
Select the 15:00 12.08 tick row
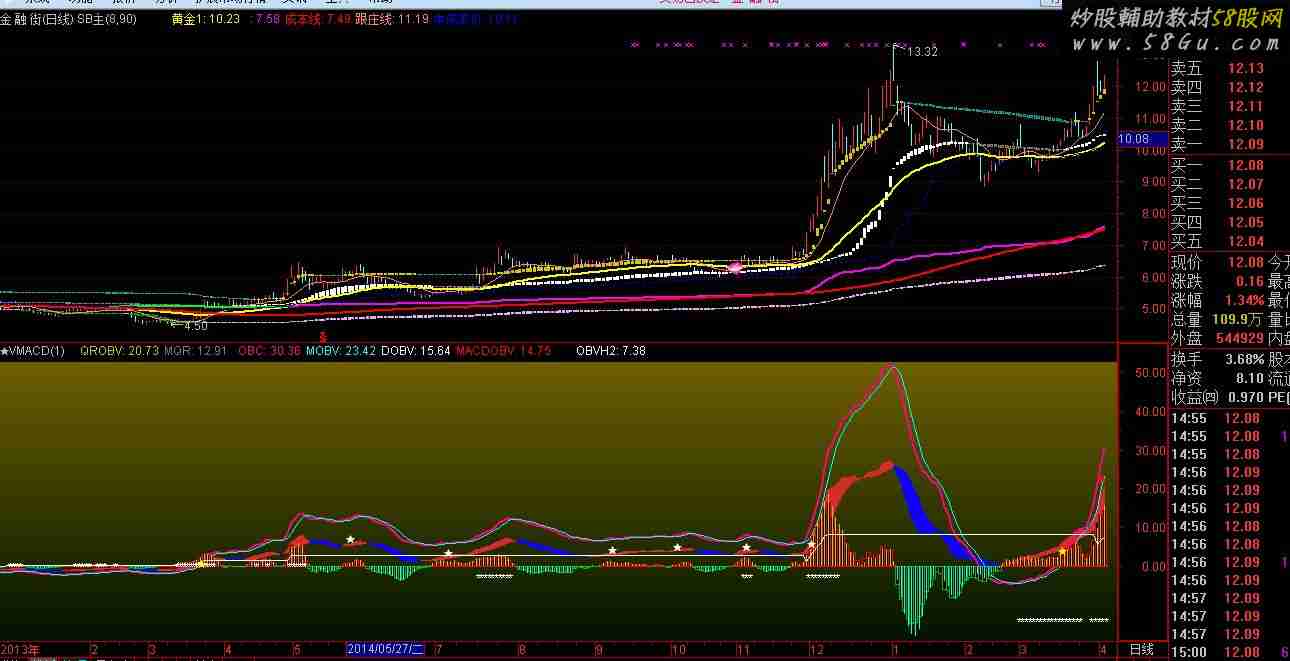coord(1228,652)
